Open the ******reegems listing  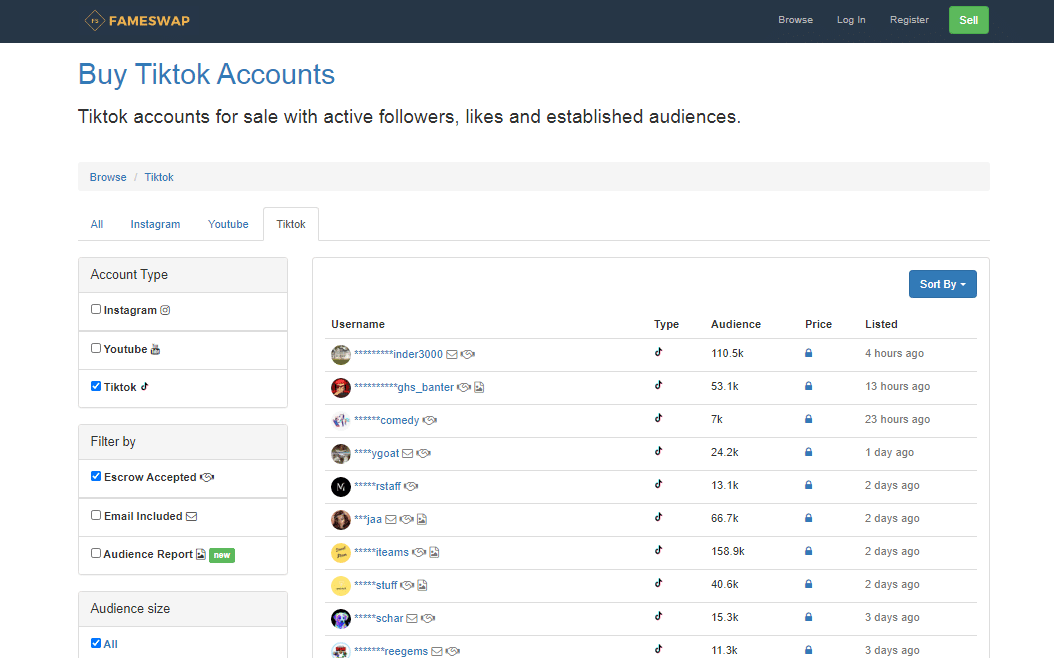(391, 651)
